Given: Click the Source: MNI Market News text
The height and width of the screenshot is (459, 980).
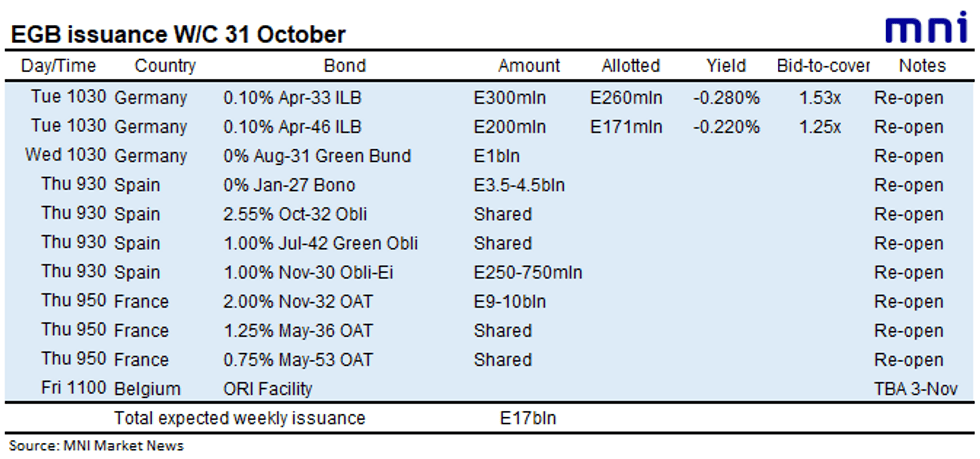Looking at the screenshot, I should click(x=96, y=446).
